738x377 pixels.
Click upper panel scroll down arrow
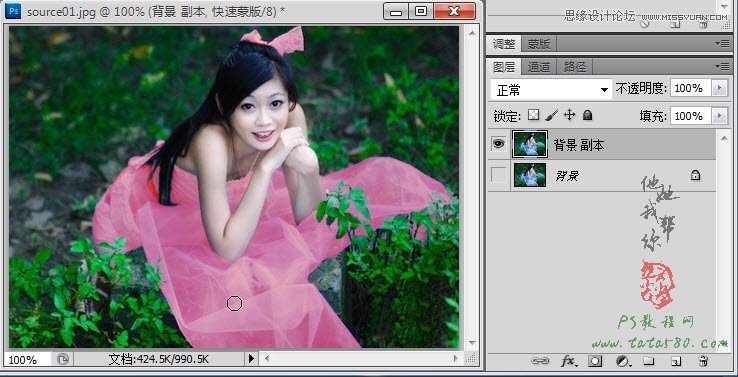click(x=725, y=7)
